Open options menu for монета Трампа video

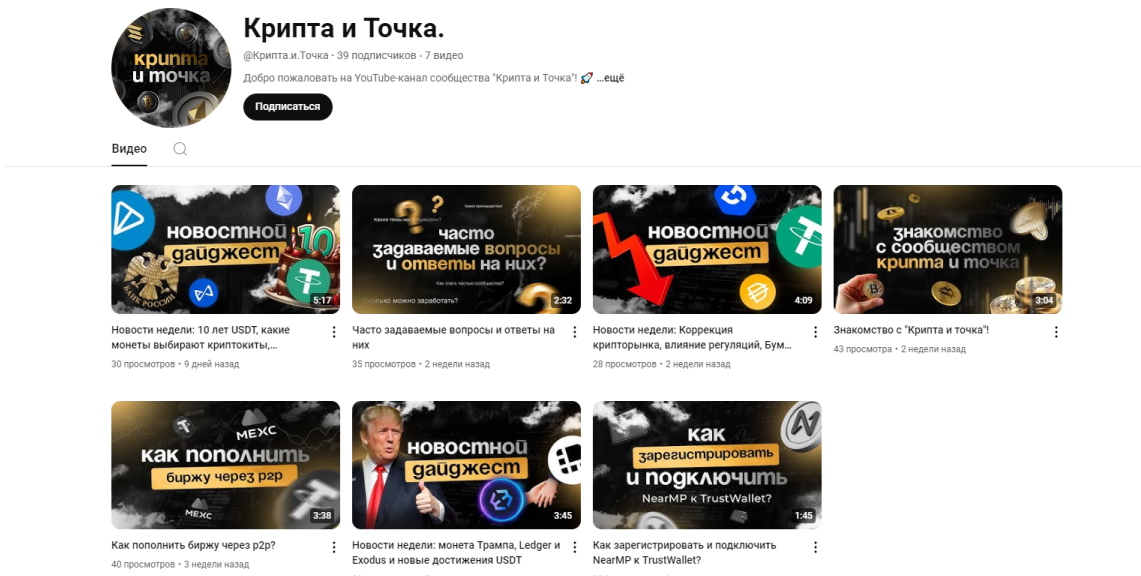point(574,547)
